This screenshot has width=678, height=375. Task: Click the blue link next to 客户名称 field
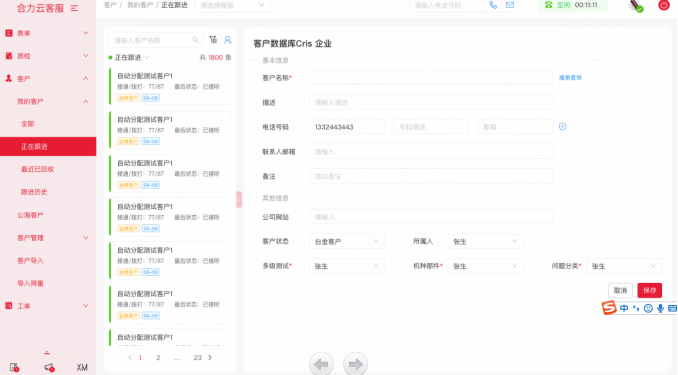[x=570, y=77]
